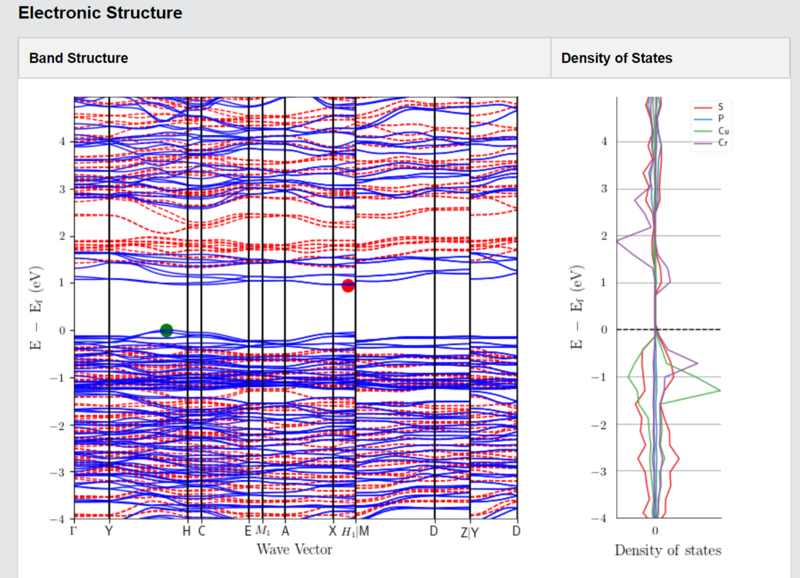Click the green Cu peak in DOS plot
Viewport: 800px width, 578px height.
pos(719,390)
